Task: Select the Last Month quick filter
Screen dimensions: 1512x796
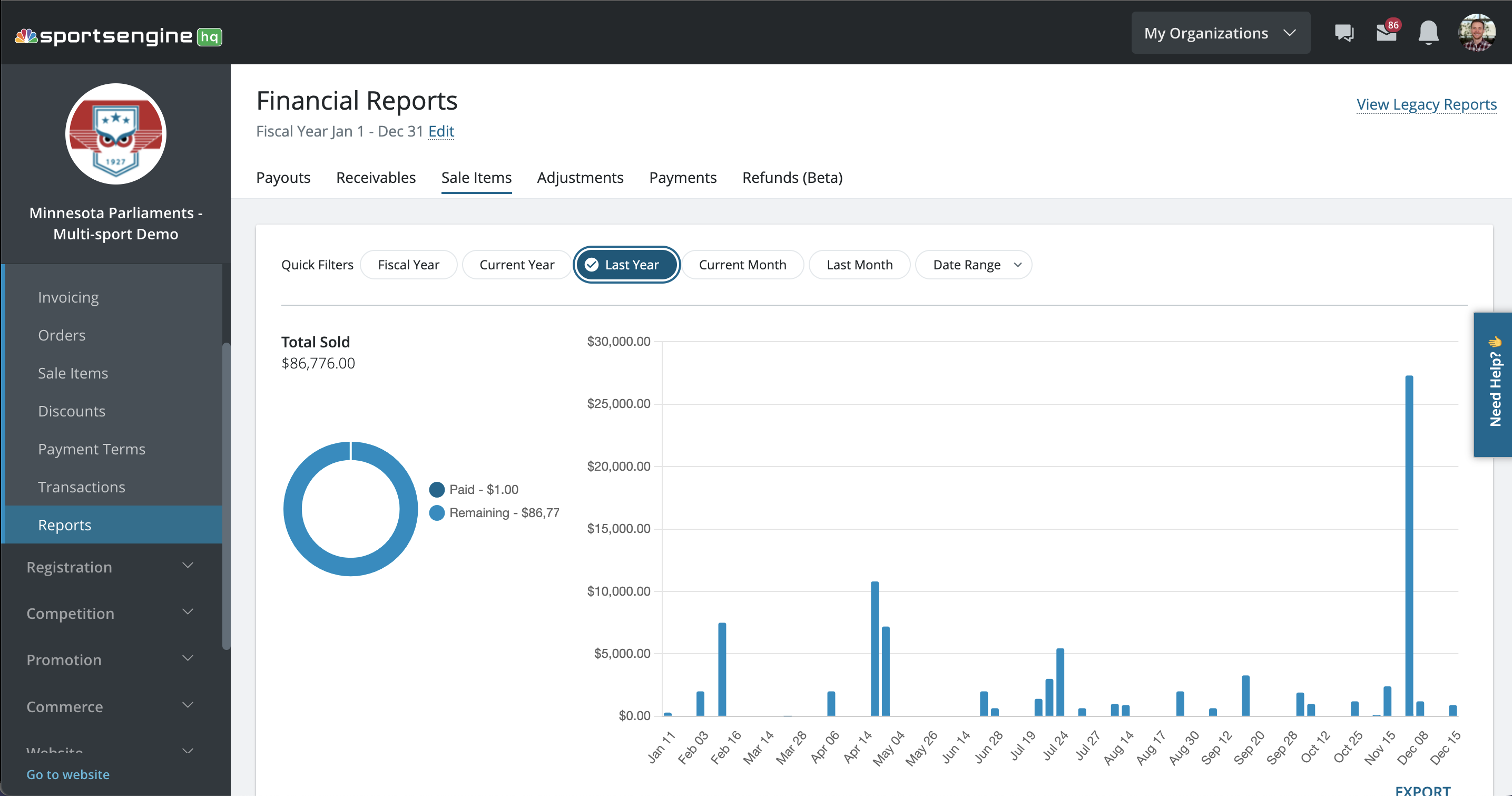Action: pyautogui.click(x=859, y=265)
